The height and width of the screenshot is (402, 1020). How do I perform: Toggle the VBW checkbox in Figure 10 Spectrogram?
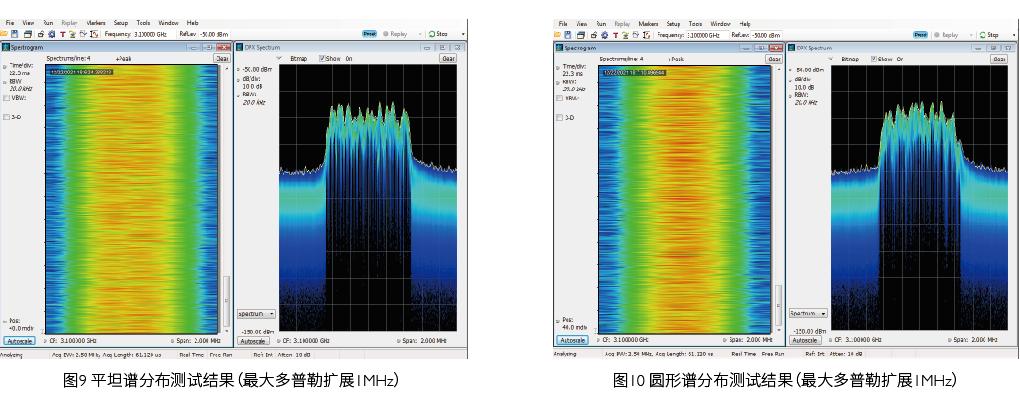(559, 98)
